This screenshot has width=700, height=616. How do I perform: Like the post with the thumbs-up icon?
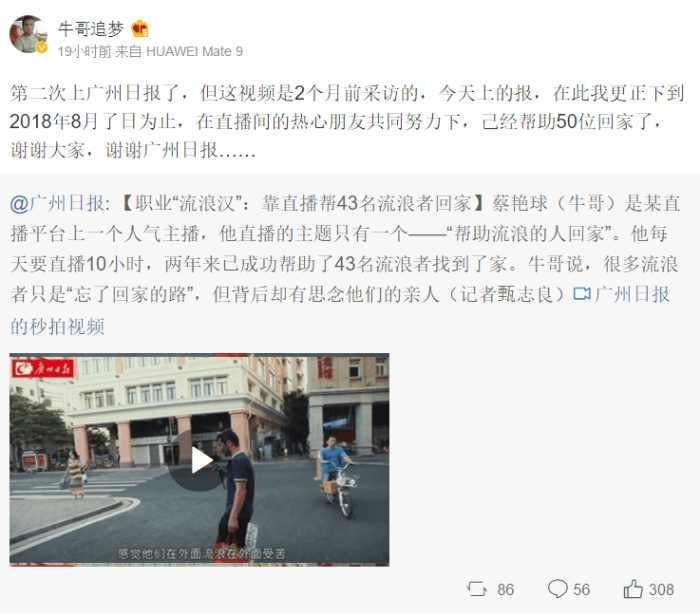pyautogui.click(x=633, y=589)
